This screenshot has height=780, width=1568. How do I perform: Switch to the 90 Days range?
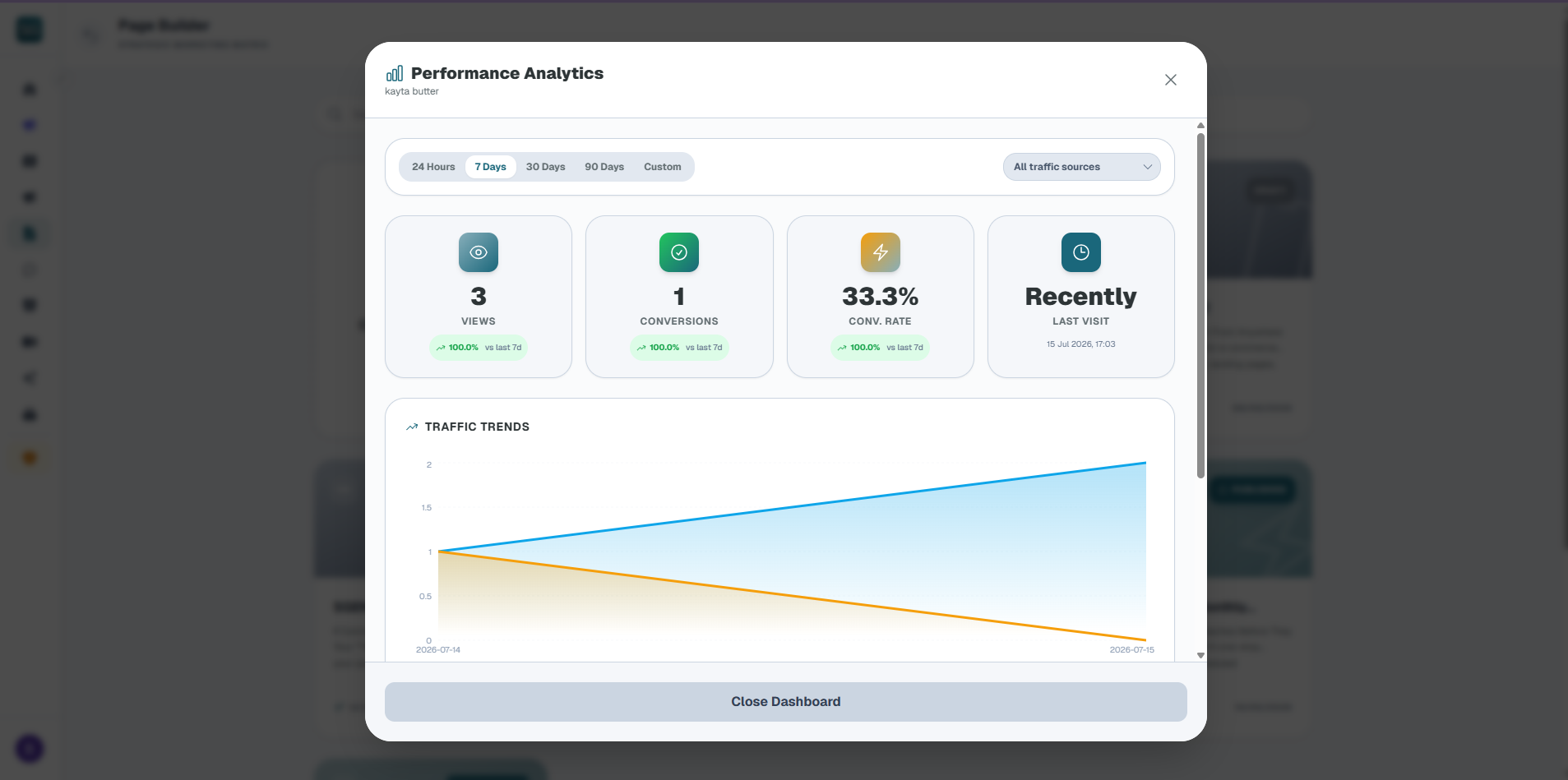604,167
